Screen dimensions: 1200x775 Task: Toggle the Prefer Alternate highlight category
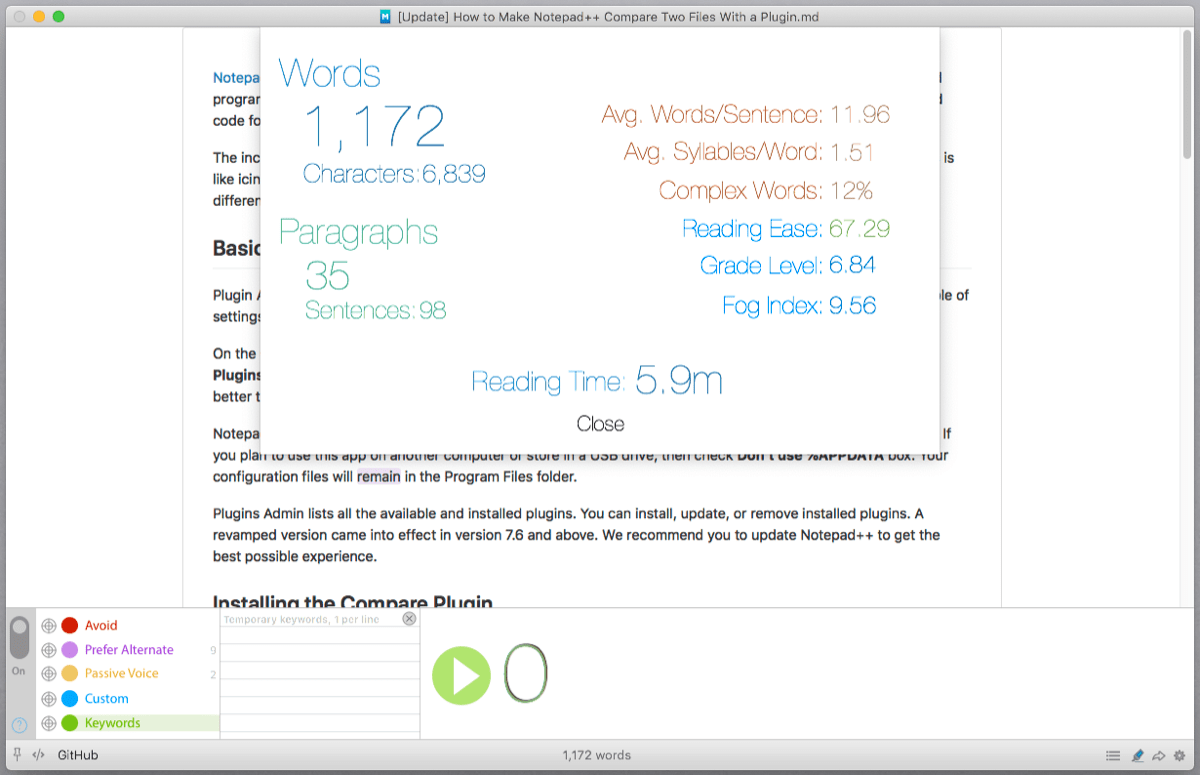pos(128,650)
